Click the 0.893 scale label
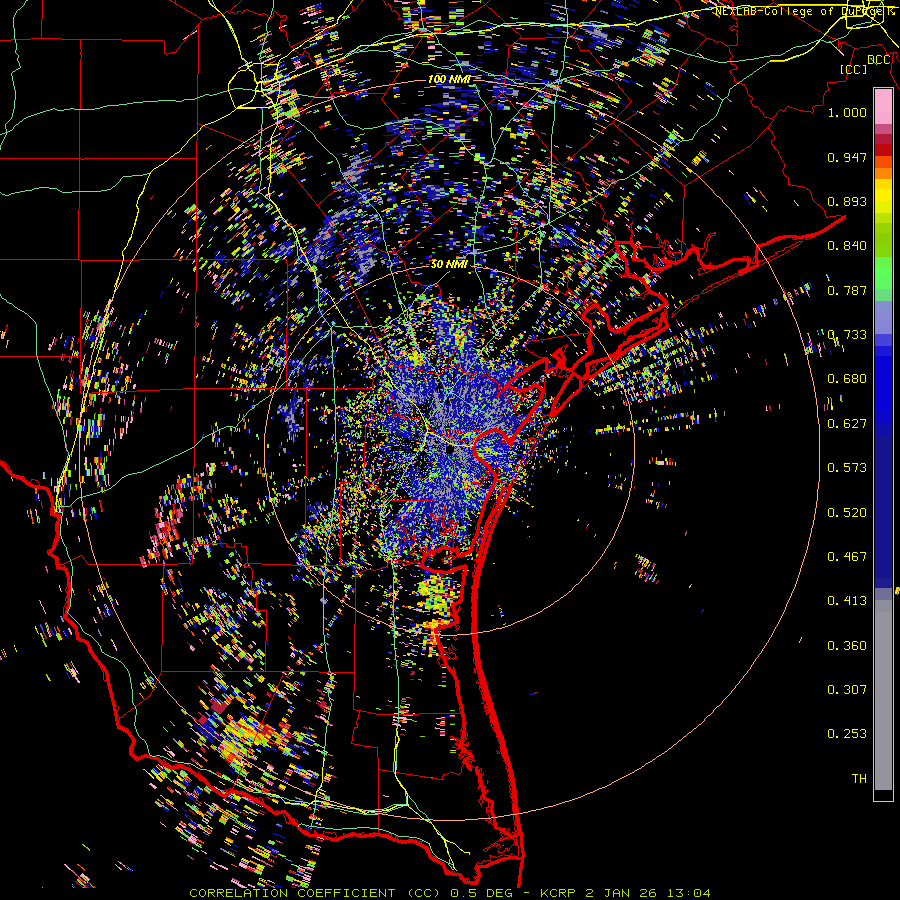The image size is (900, 900). (x=847, y=201)
